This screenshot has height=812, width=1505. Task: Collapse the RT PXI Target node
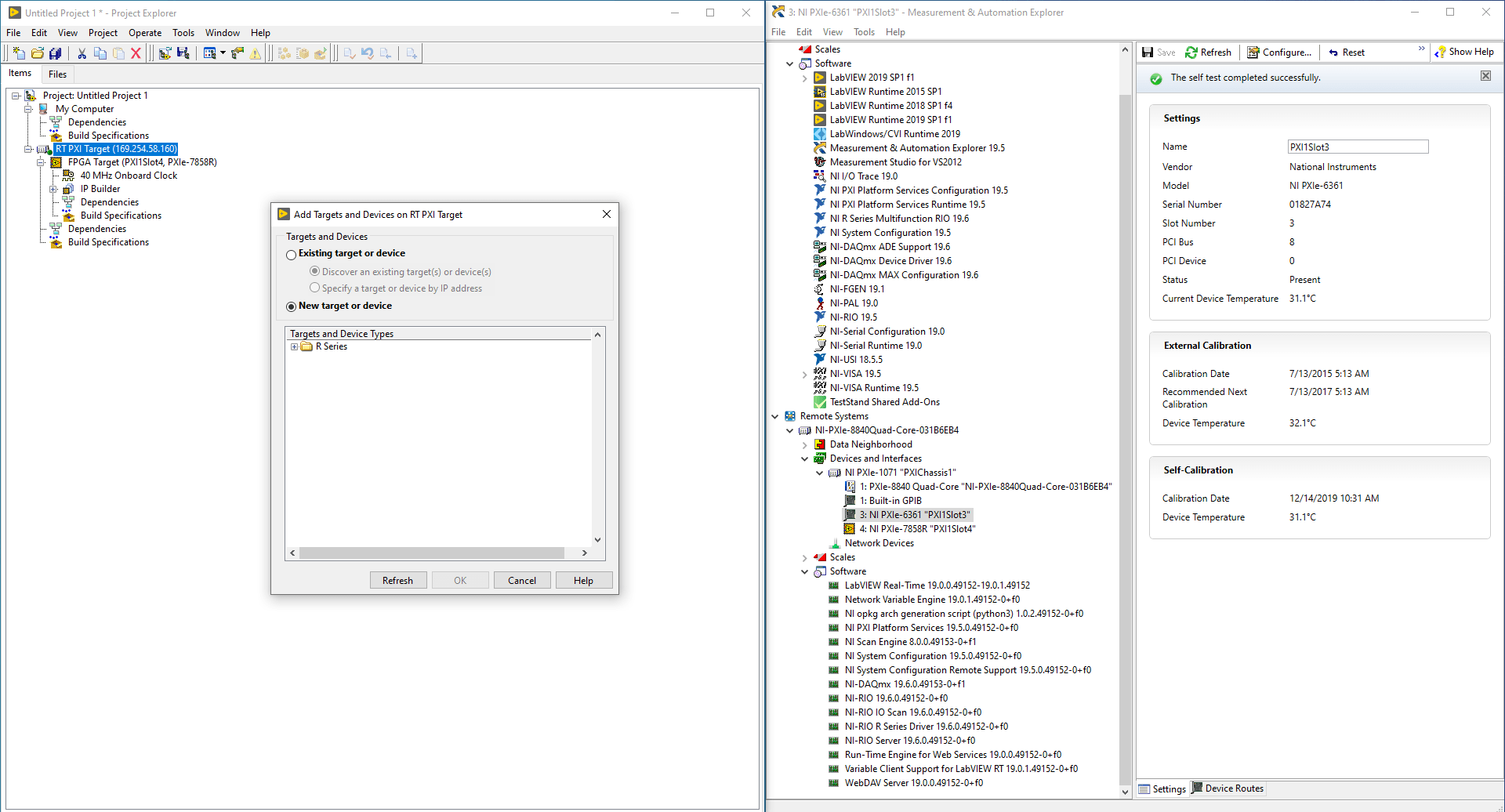coord(28,149)
